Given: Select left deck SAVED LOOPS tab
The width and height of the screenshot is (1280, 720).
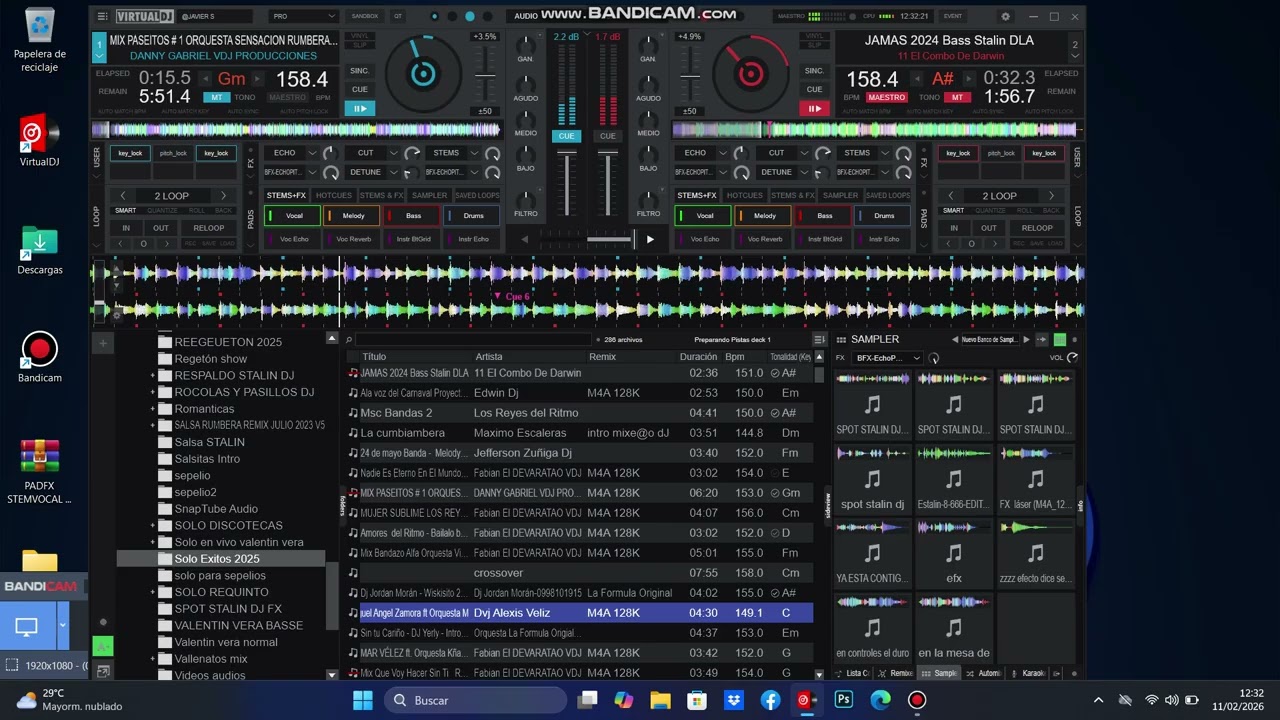Looking at the screenshot, I should (477, 196).
